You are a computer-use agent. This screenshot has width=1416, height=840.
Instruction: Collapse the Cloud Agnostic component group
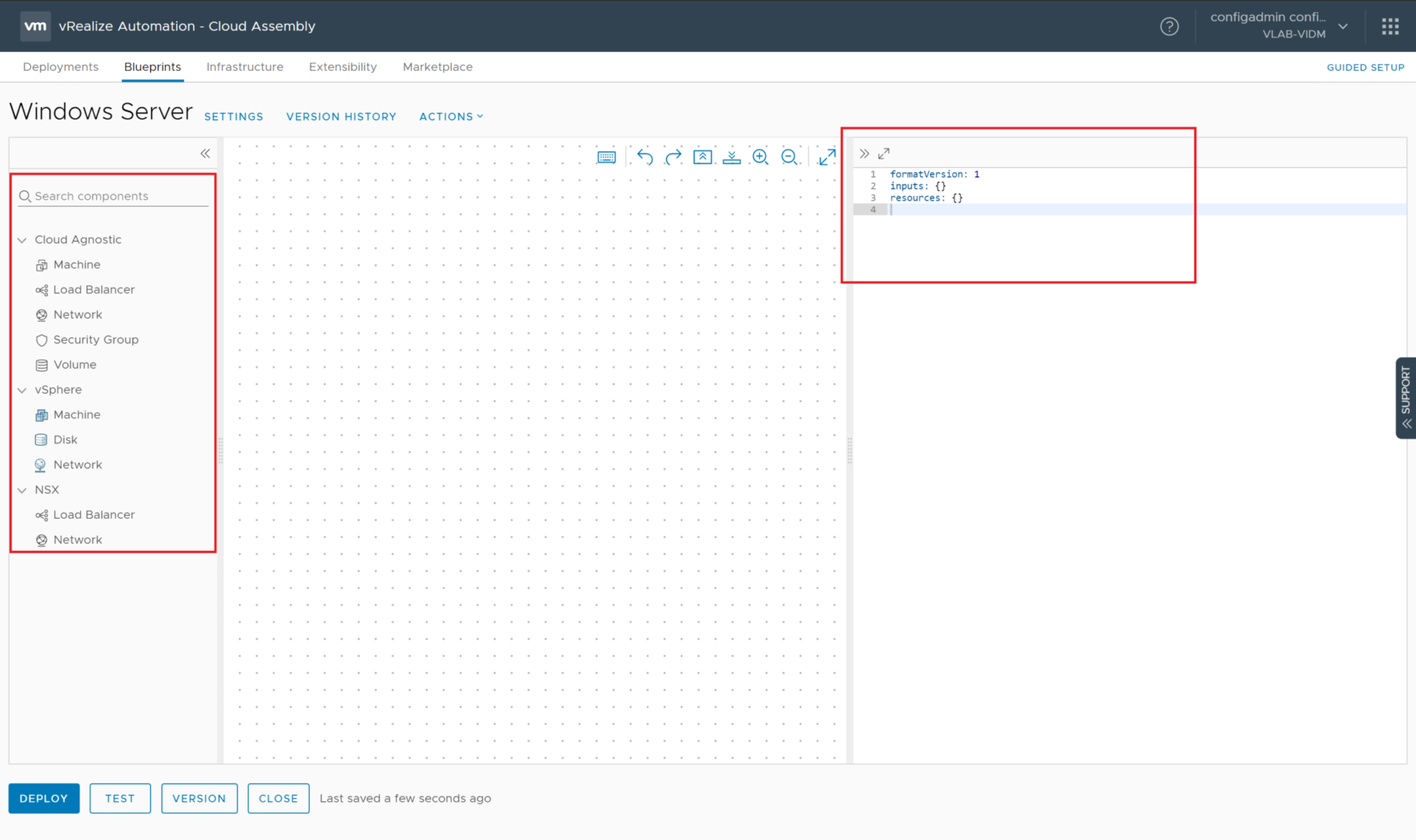23,240
